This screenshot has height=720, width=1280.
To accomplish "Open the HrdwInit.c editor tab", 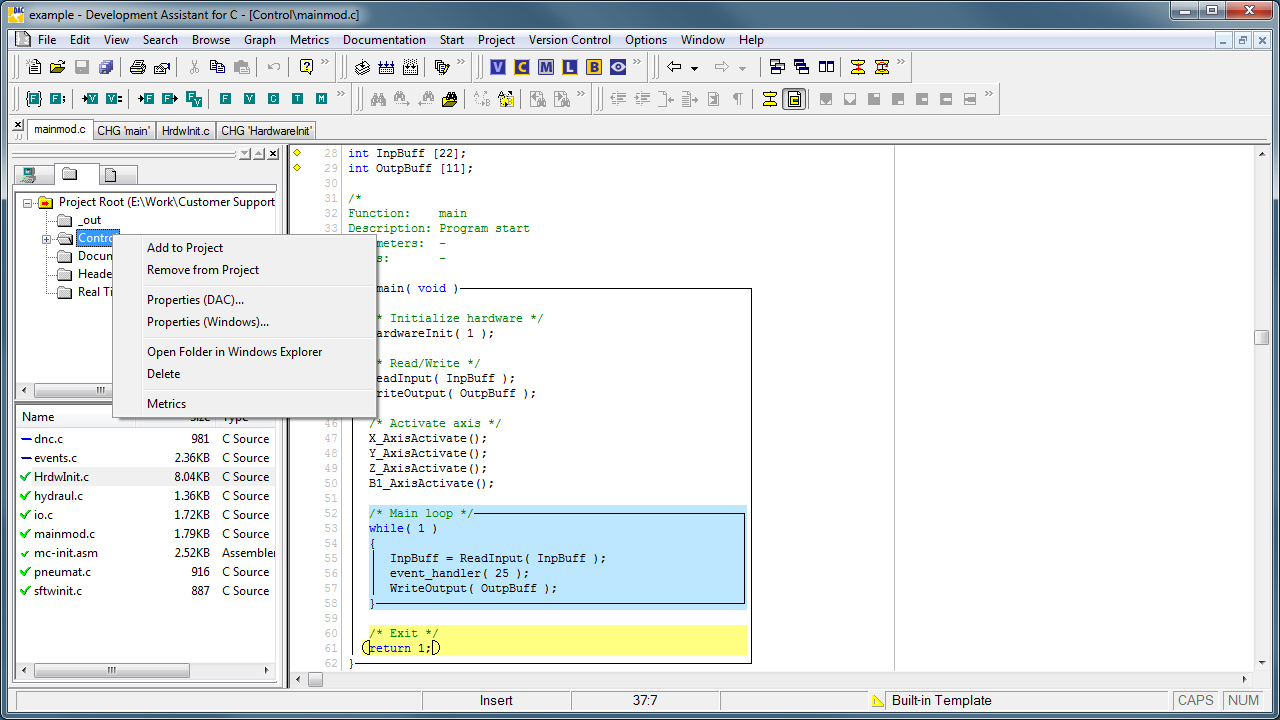I will [186, 131].
